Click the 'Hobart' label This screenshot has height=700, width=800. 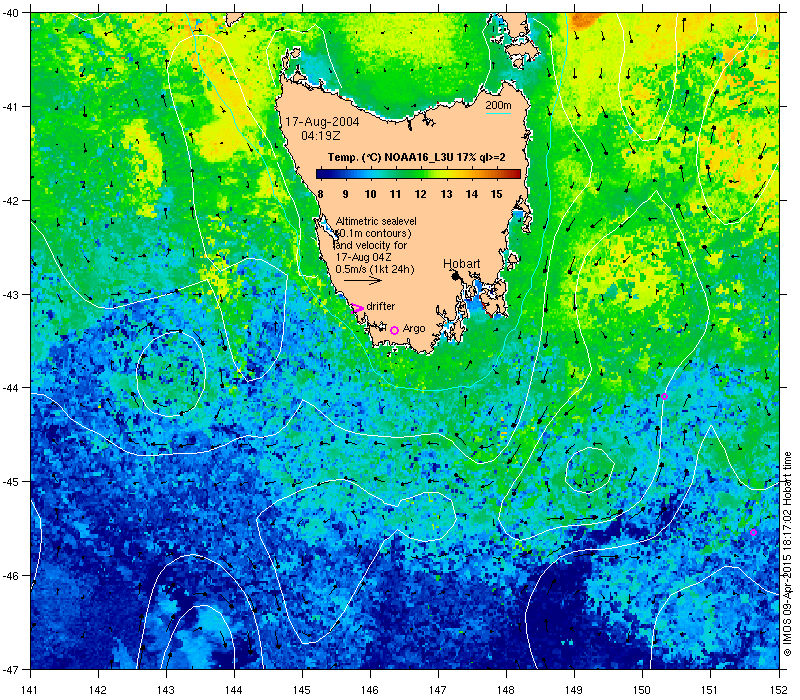[x=461, y=263]
